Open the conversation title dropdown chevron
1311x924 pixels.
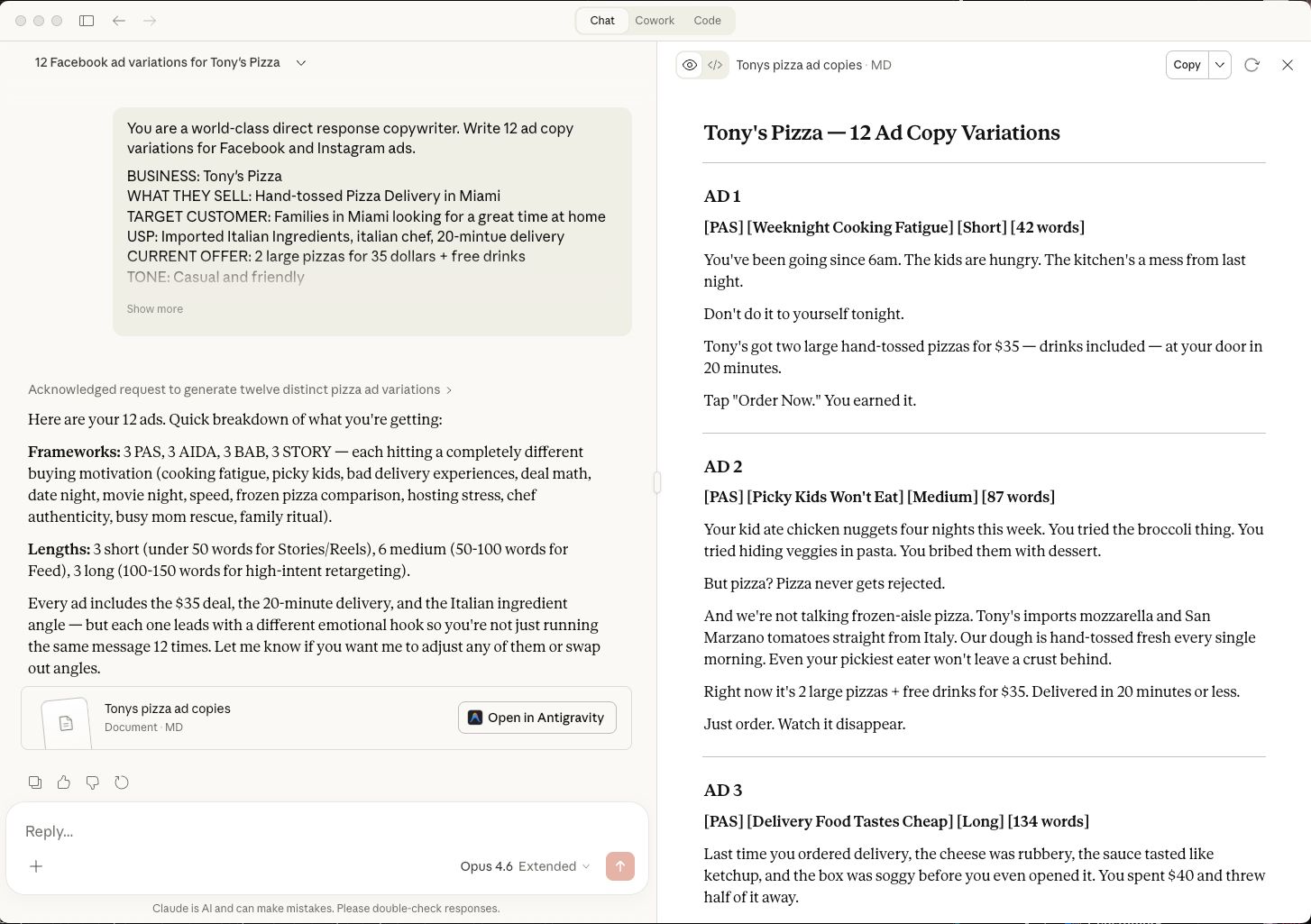tap(301, 63)
